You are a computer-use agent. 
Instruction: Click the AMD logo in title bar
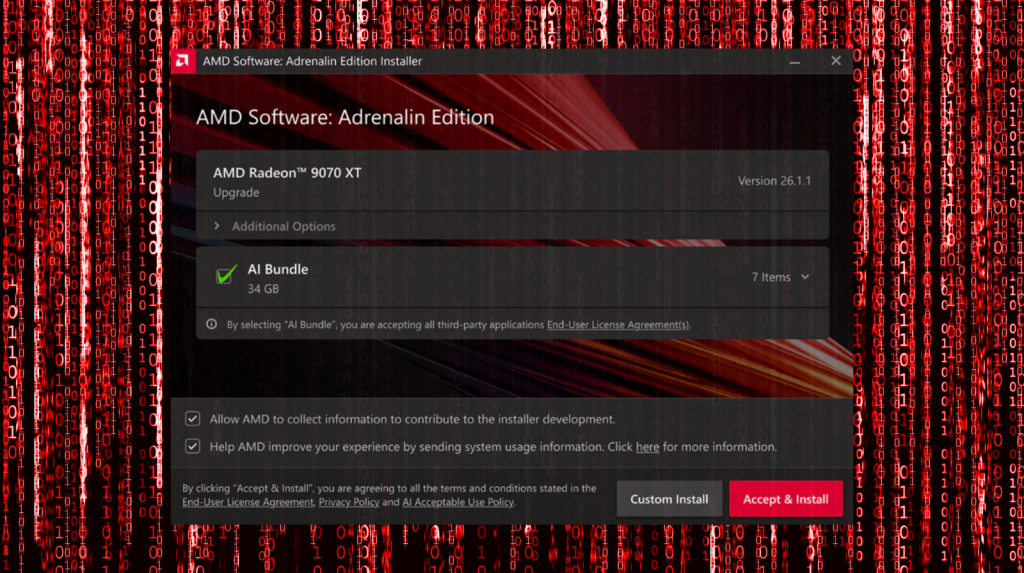(x=183, y=61)
